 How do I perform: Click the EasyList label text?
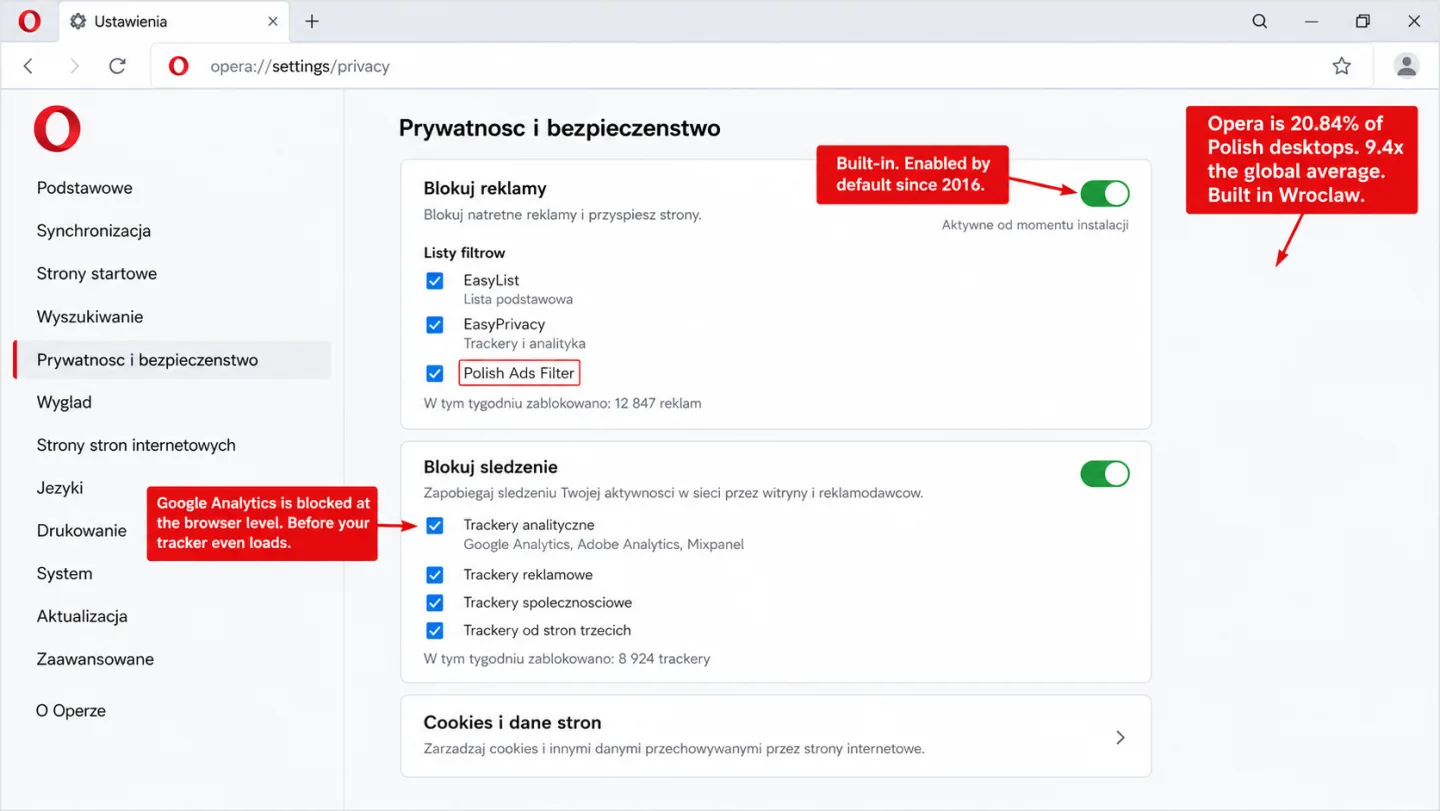491,281
